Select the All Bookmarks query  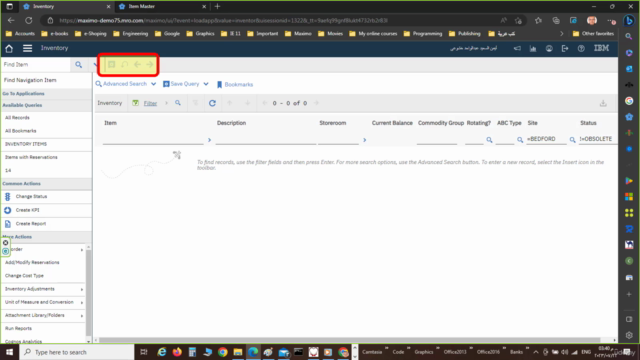tap(20, 131)
